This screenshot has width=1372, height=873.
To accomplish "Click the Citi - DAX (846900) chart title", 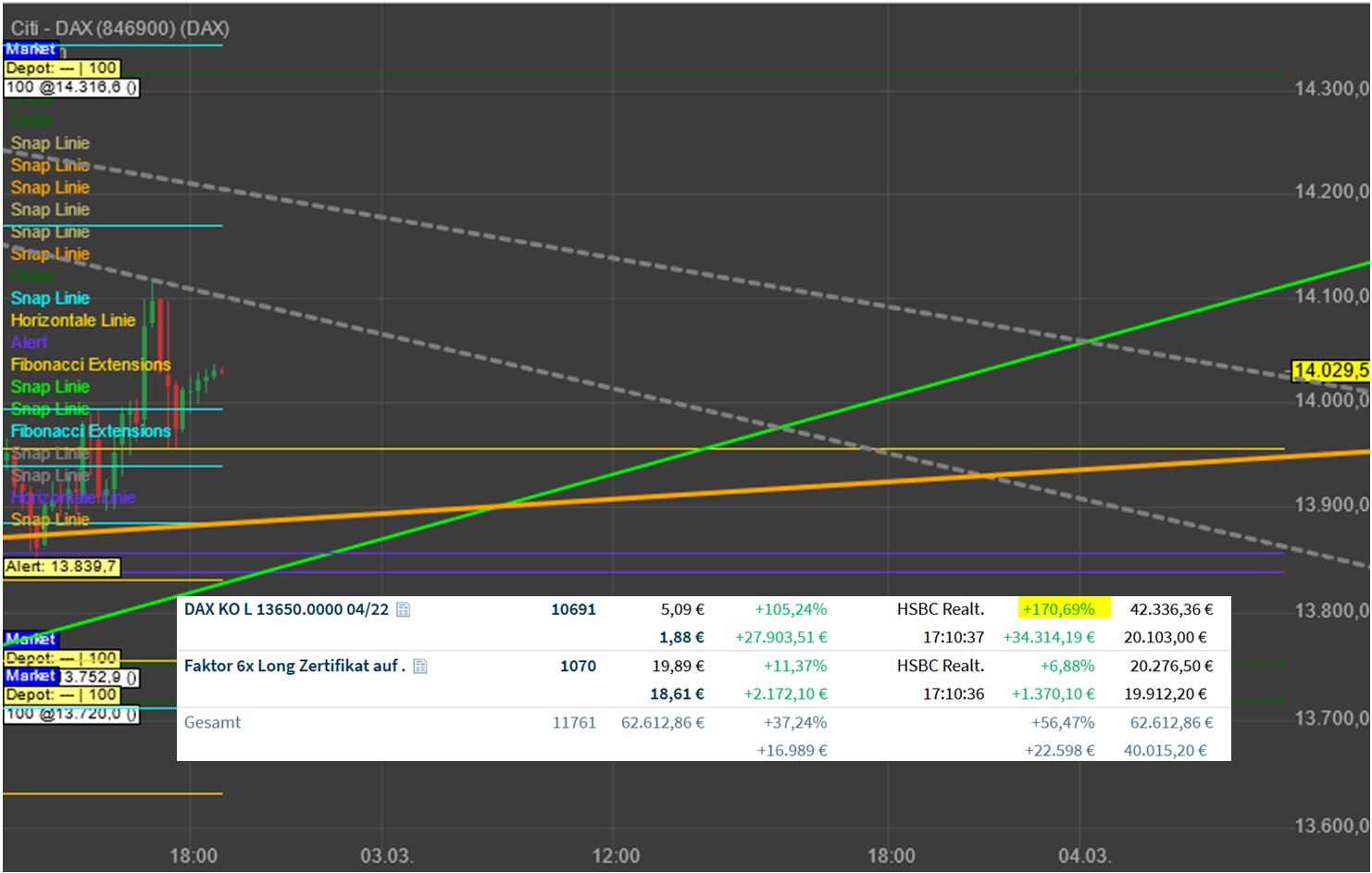I will (119, 28).
